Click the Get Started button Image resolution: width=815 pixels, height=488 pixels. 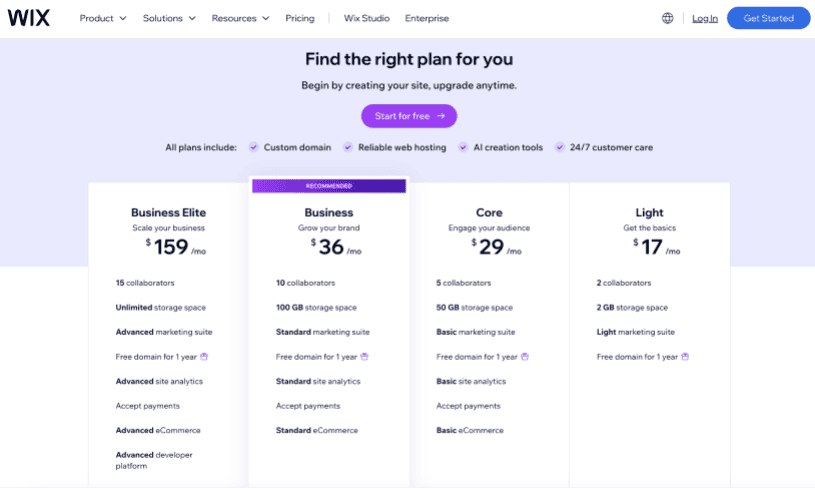click(x=768, y=18)
